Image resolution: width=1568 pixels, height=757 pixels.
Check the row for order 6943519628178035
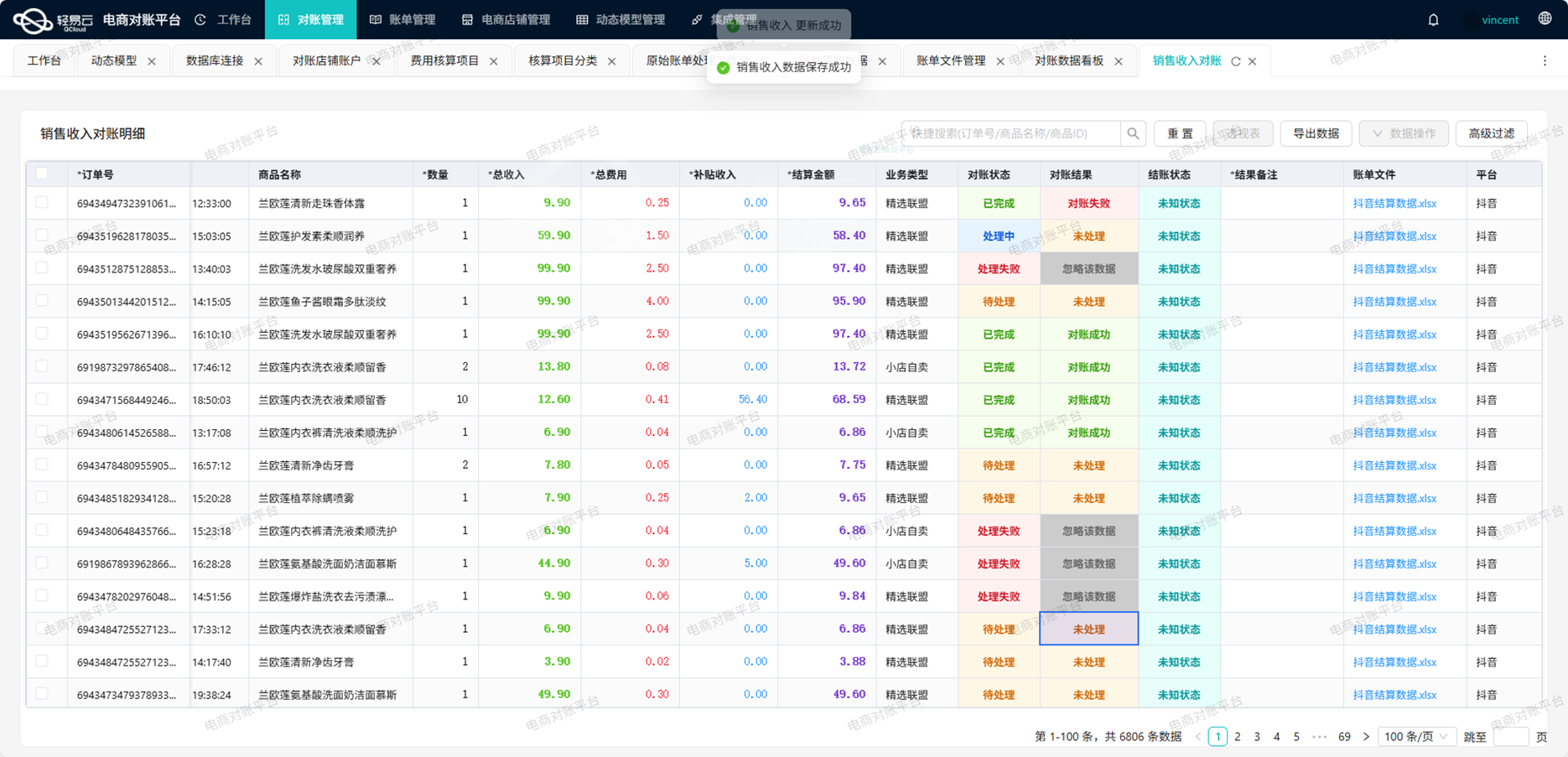pos(42,236)
